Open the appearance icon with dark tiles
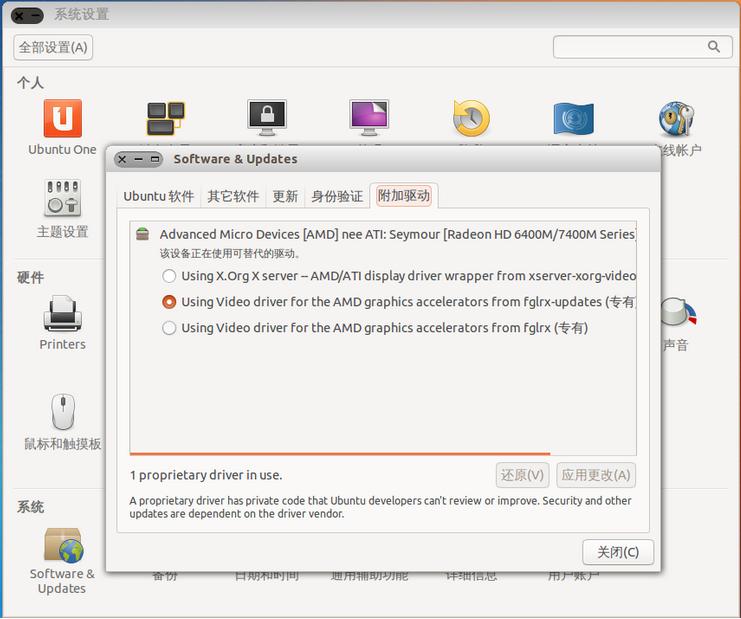 (165, 118)
